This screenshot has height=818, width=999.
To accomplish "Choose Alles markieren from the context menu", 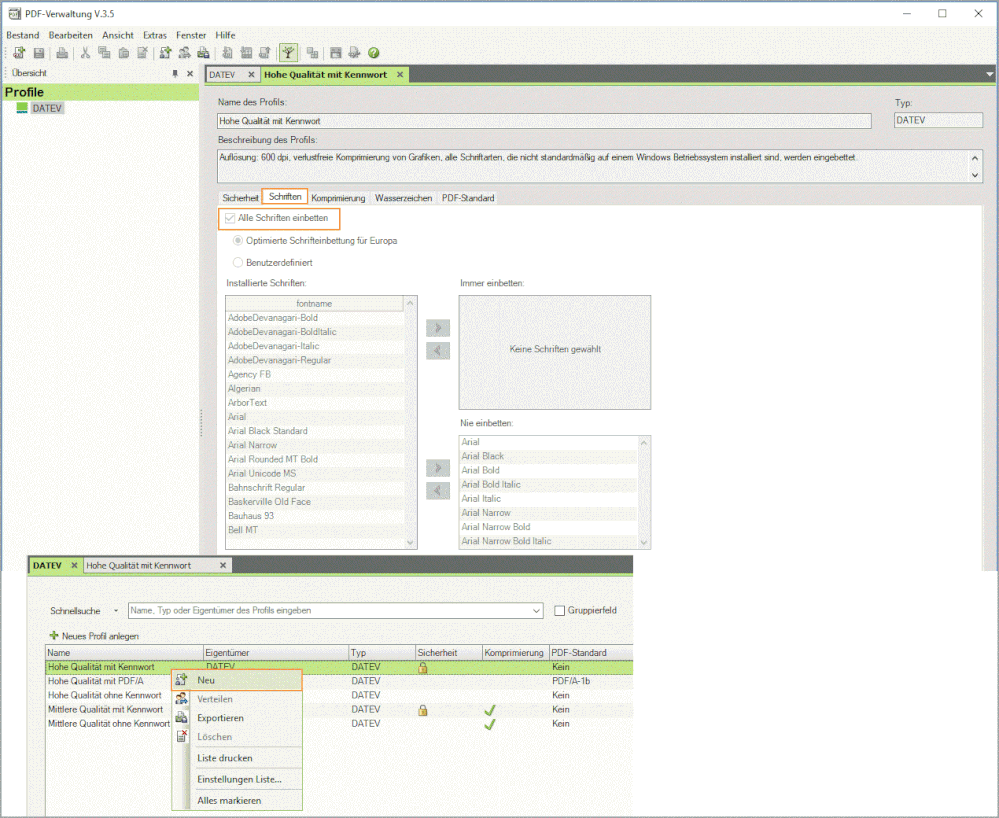I will pos(237,801).
